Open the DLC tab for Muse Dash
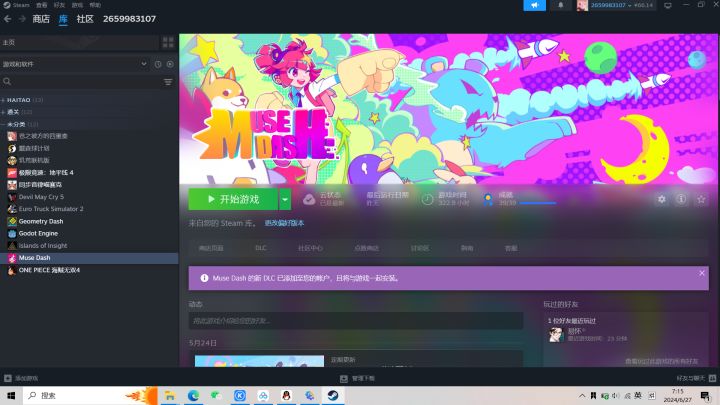The image size is (720, 405). [261, 248]
